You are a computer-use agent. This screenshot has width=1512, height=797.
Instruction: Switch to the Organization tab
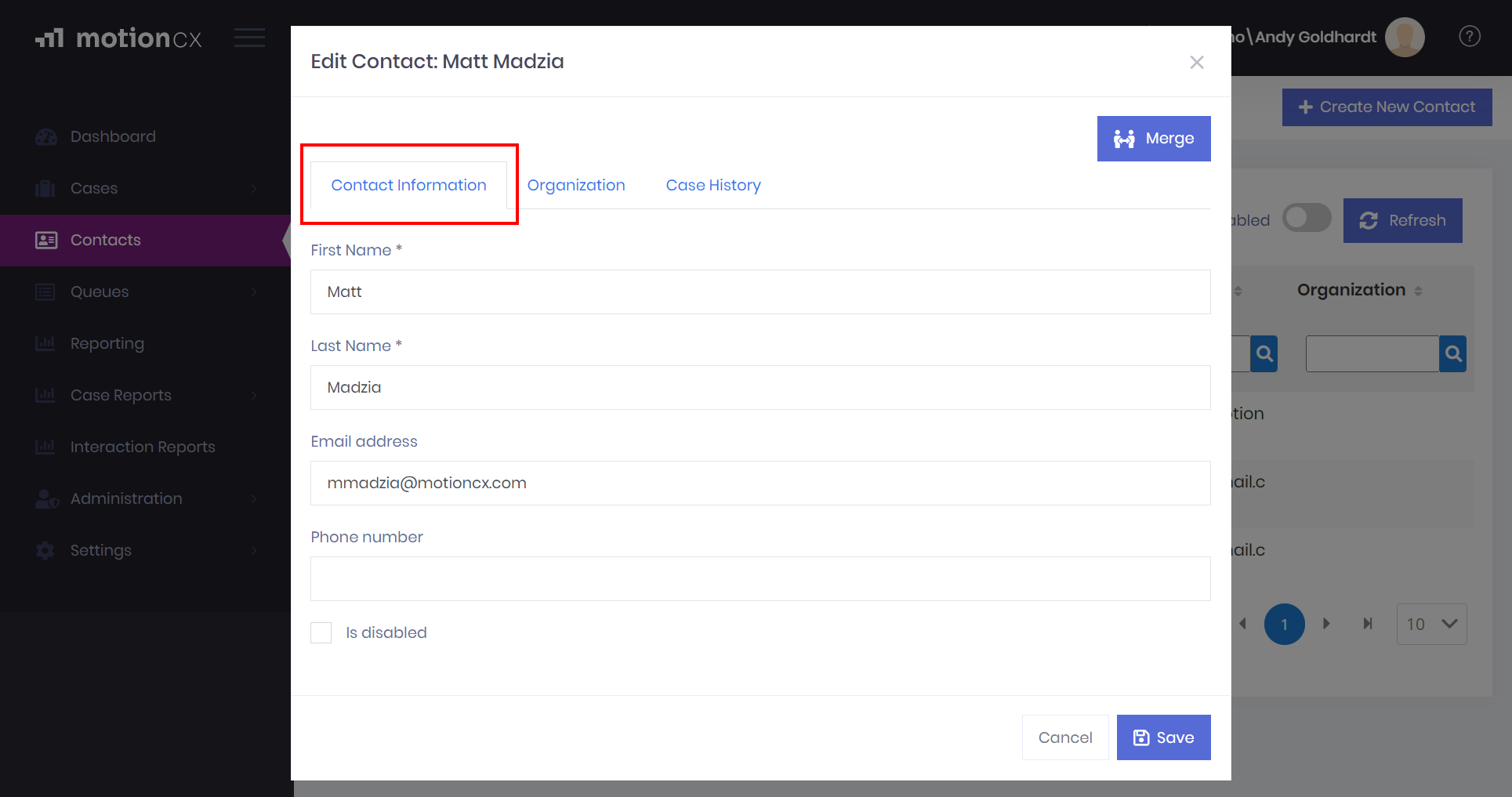tap(576, 185)
